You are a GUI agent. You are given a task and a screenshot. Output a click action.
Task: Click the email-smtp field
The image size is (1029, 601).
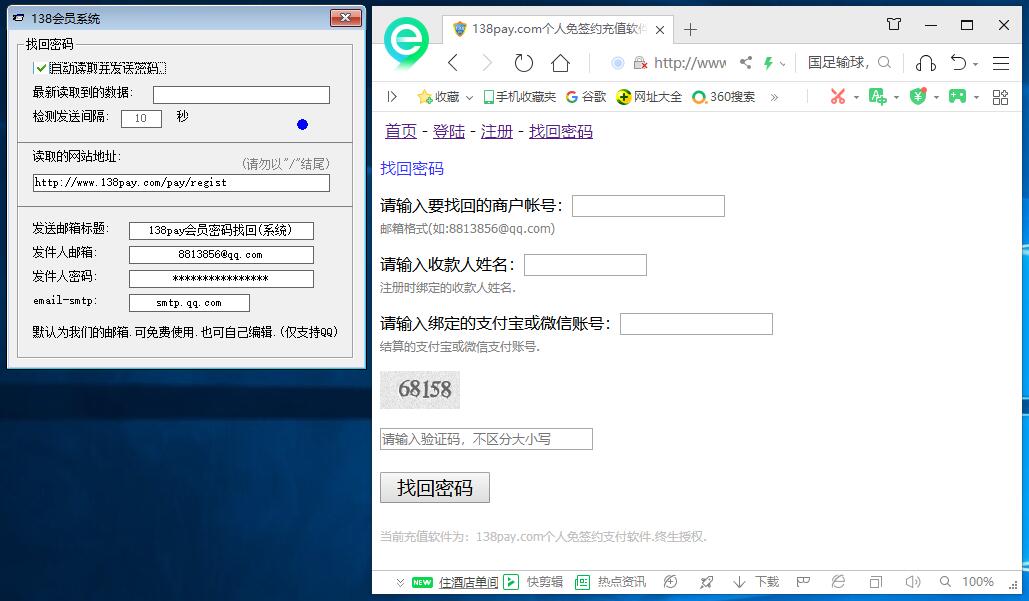pos(189,303)
